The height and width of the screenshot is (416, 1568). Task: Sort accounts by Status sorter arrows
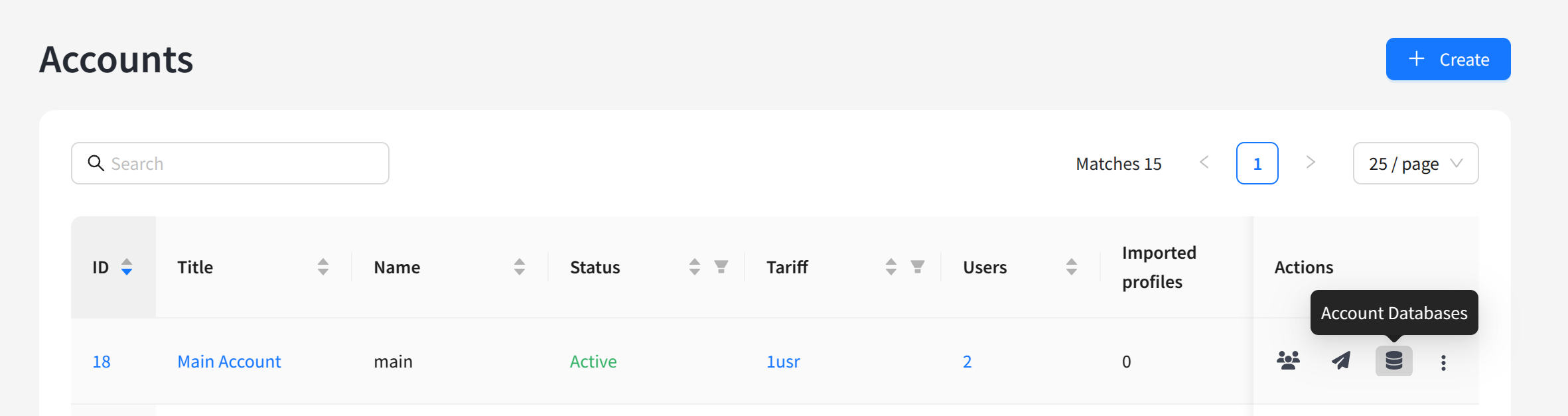tap(695, 267)
